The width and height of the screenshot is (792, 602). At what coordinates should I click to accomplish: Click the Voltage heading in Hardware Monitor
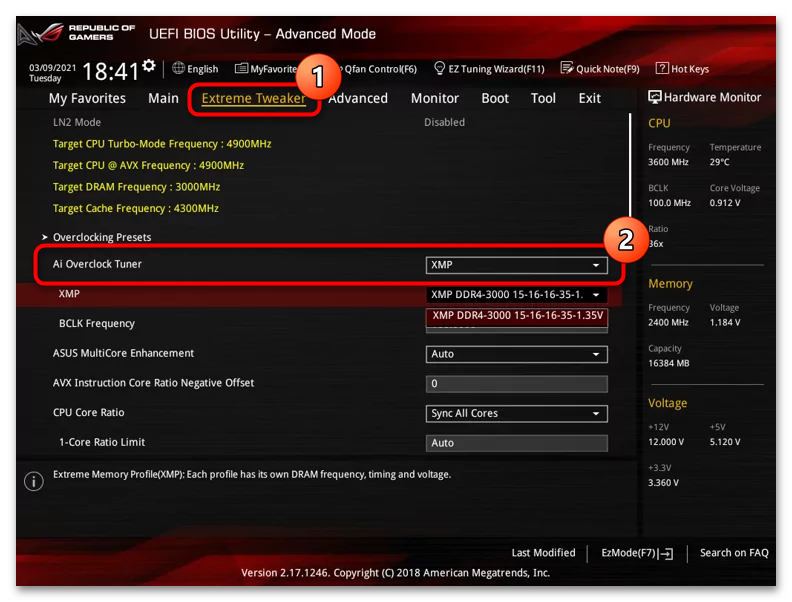tap(667, 403)
